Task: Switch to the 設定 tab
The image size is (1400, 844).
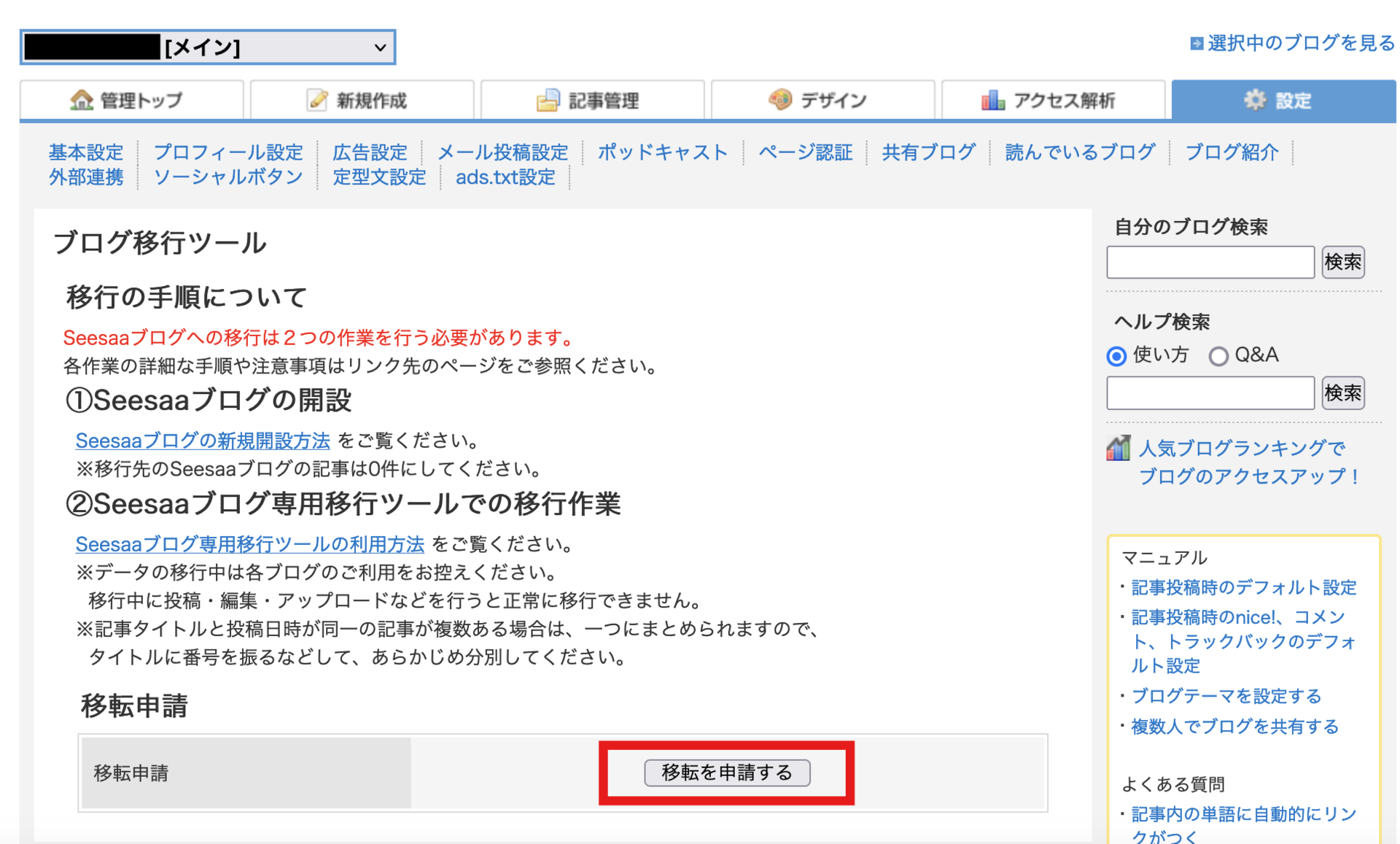Action: coord(1283,100)
